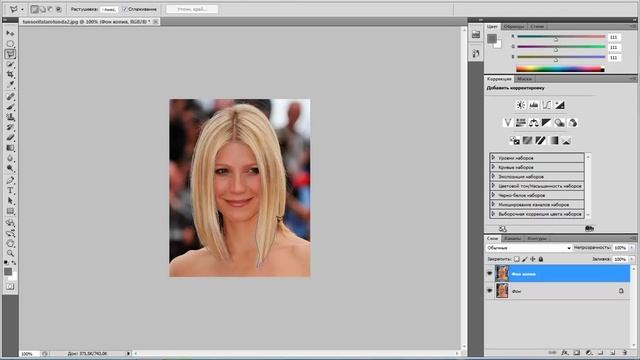640x360 pixels.
Task: Add a Black & White adjustment
Action: tap(547, 122)
